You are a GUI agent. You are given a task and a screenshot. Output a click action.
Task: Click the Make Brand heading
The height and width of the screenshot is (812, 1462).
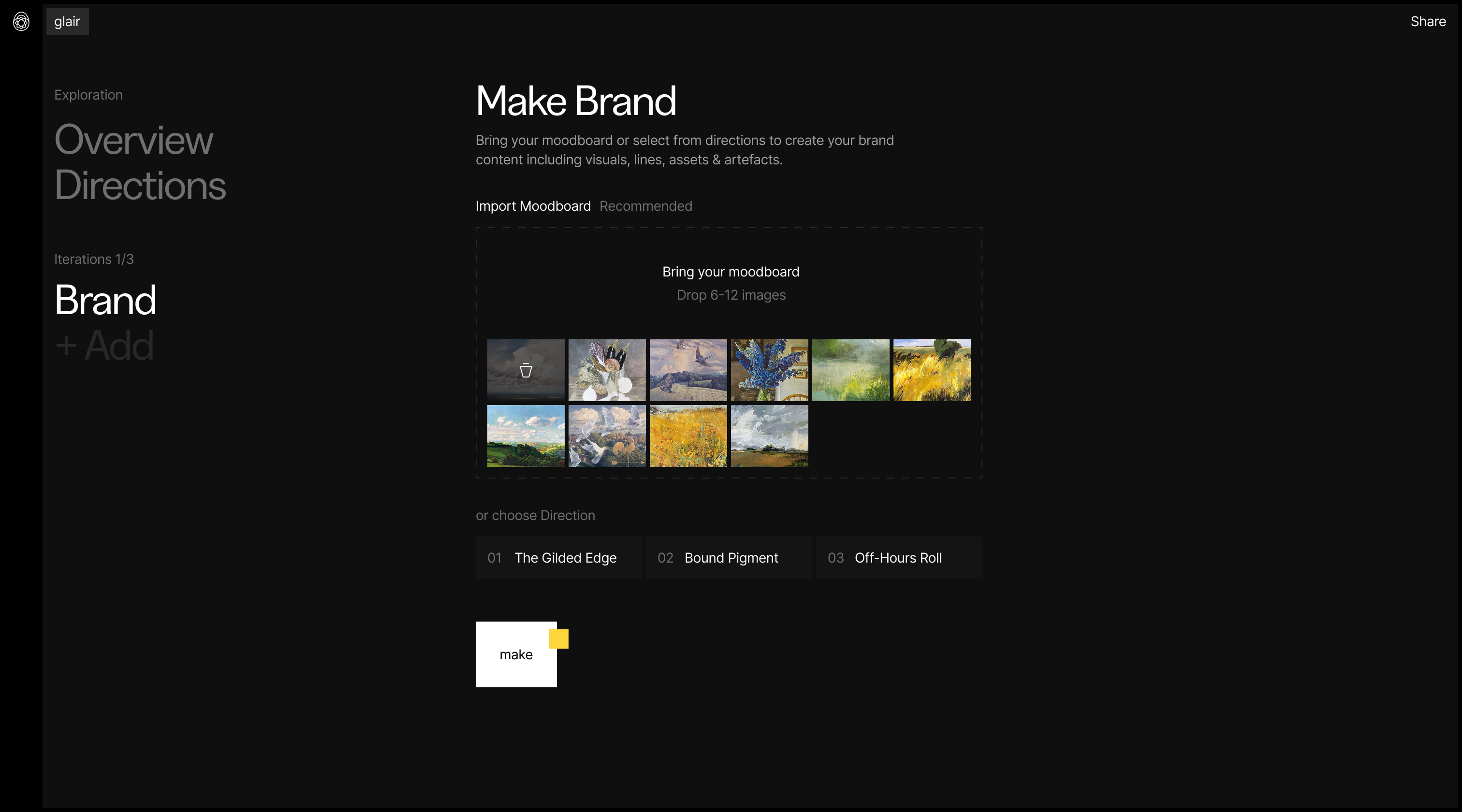coord(575,101)
